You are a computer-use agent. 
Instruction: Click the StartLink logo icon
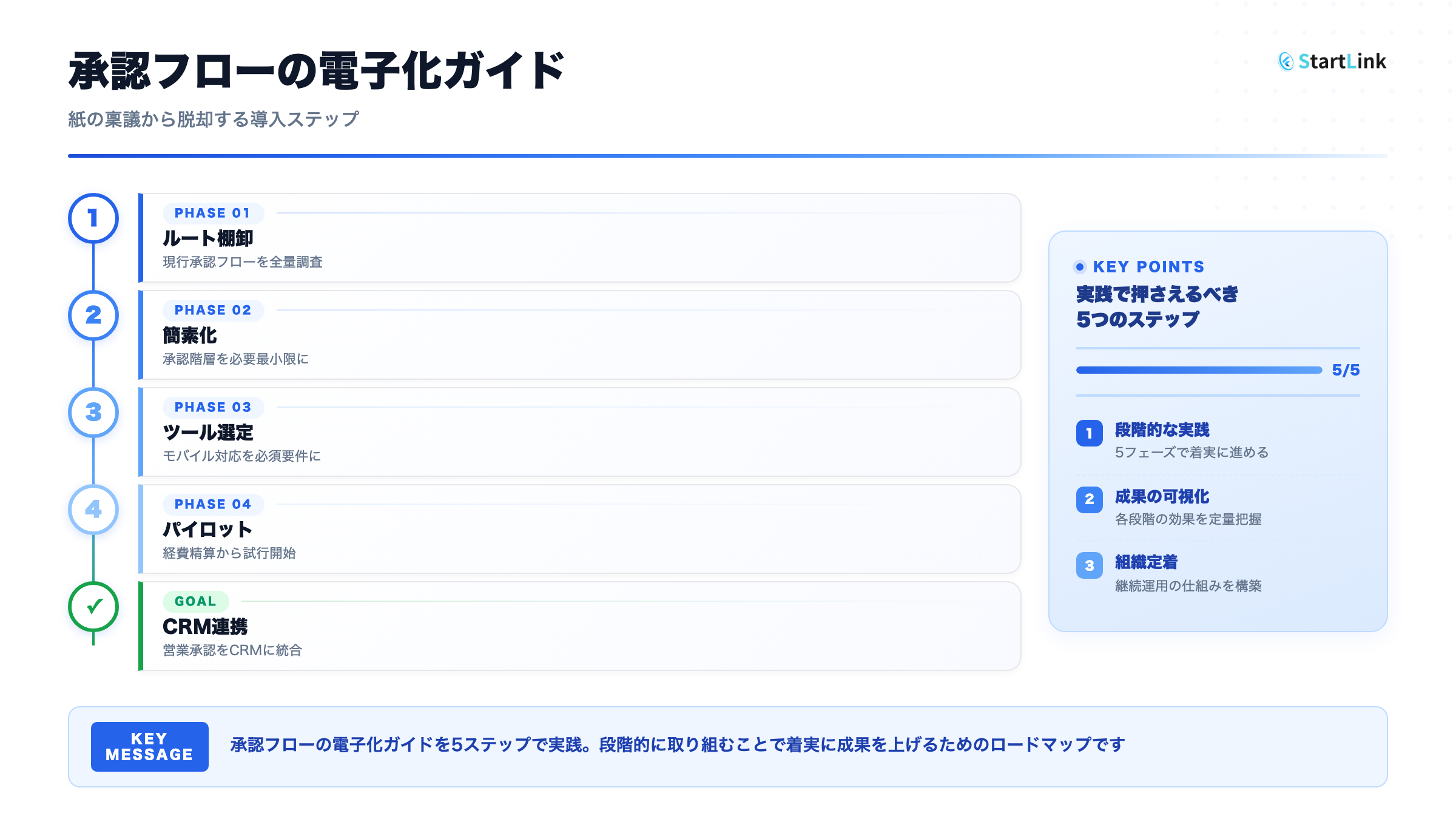coord(1286,61)
